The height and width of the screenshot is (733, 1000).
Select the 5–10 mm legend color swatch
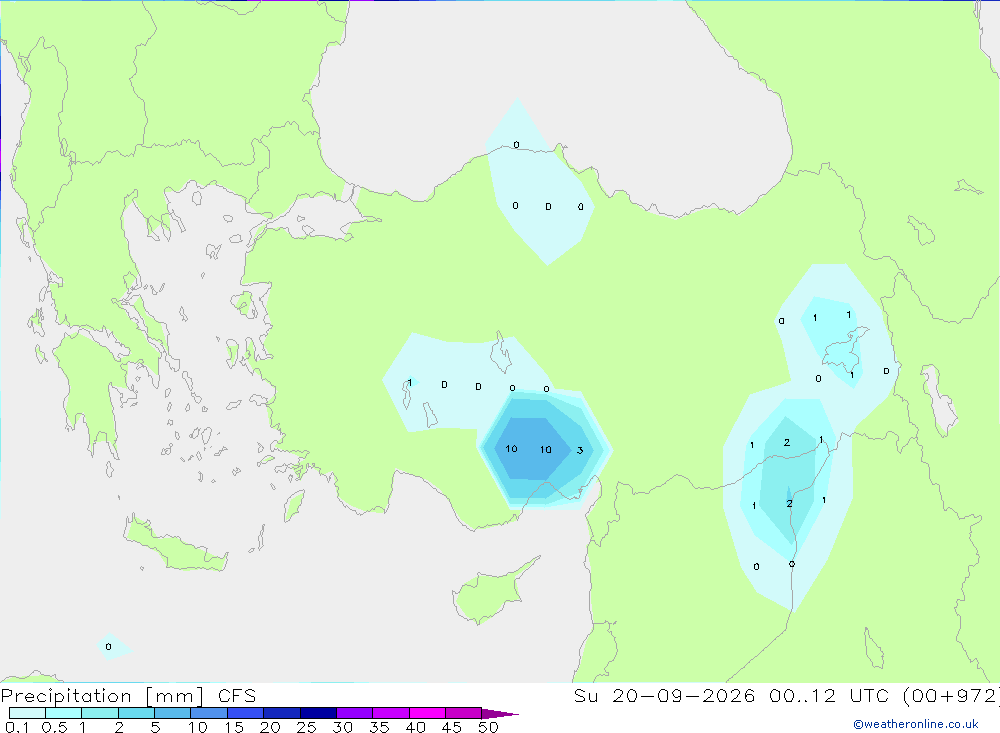pos(172,713)
